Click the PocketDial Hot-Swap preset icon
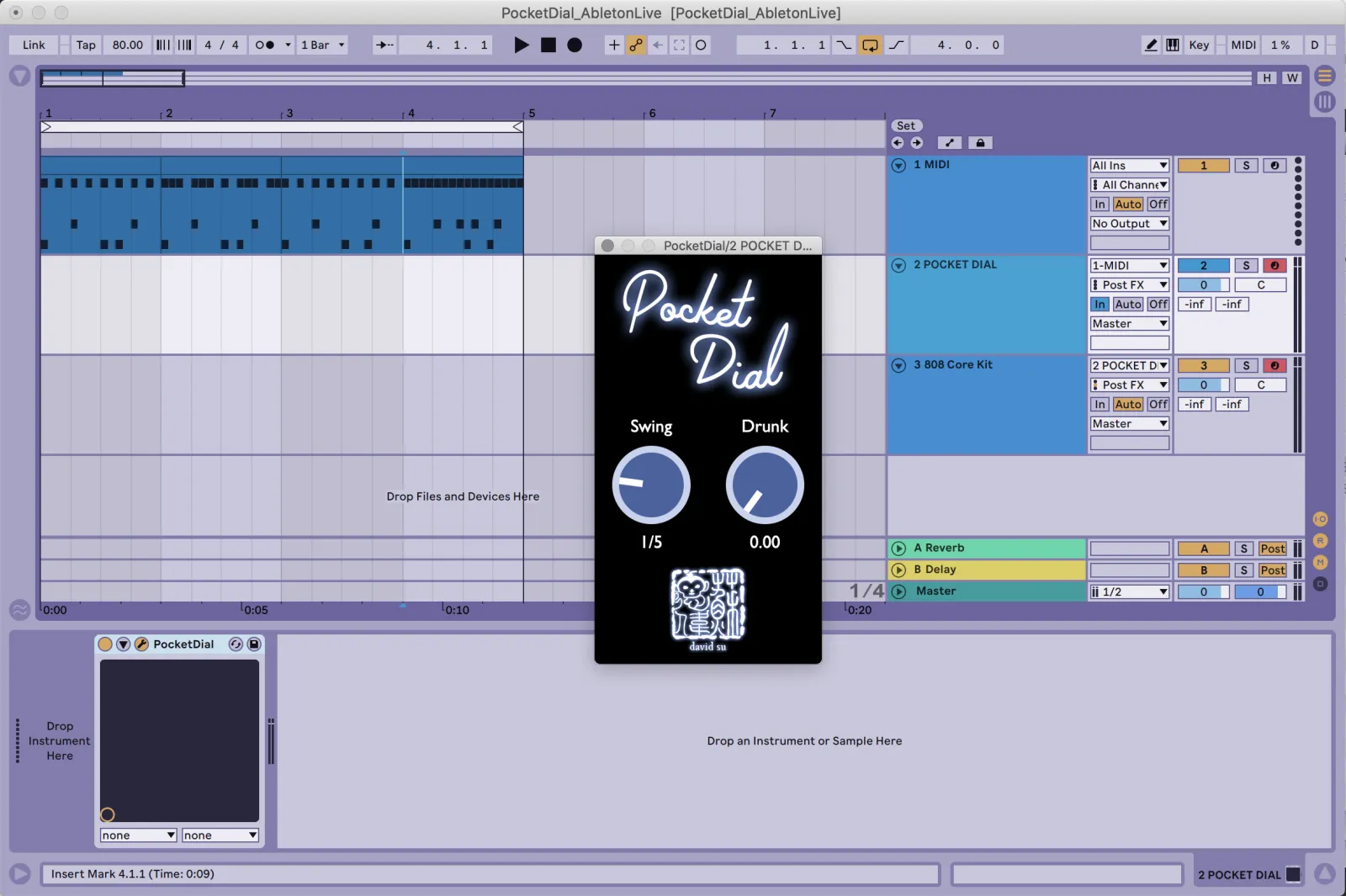1346x896 pixels. (236, 644)
